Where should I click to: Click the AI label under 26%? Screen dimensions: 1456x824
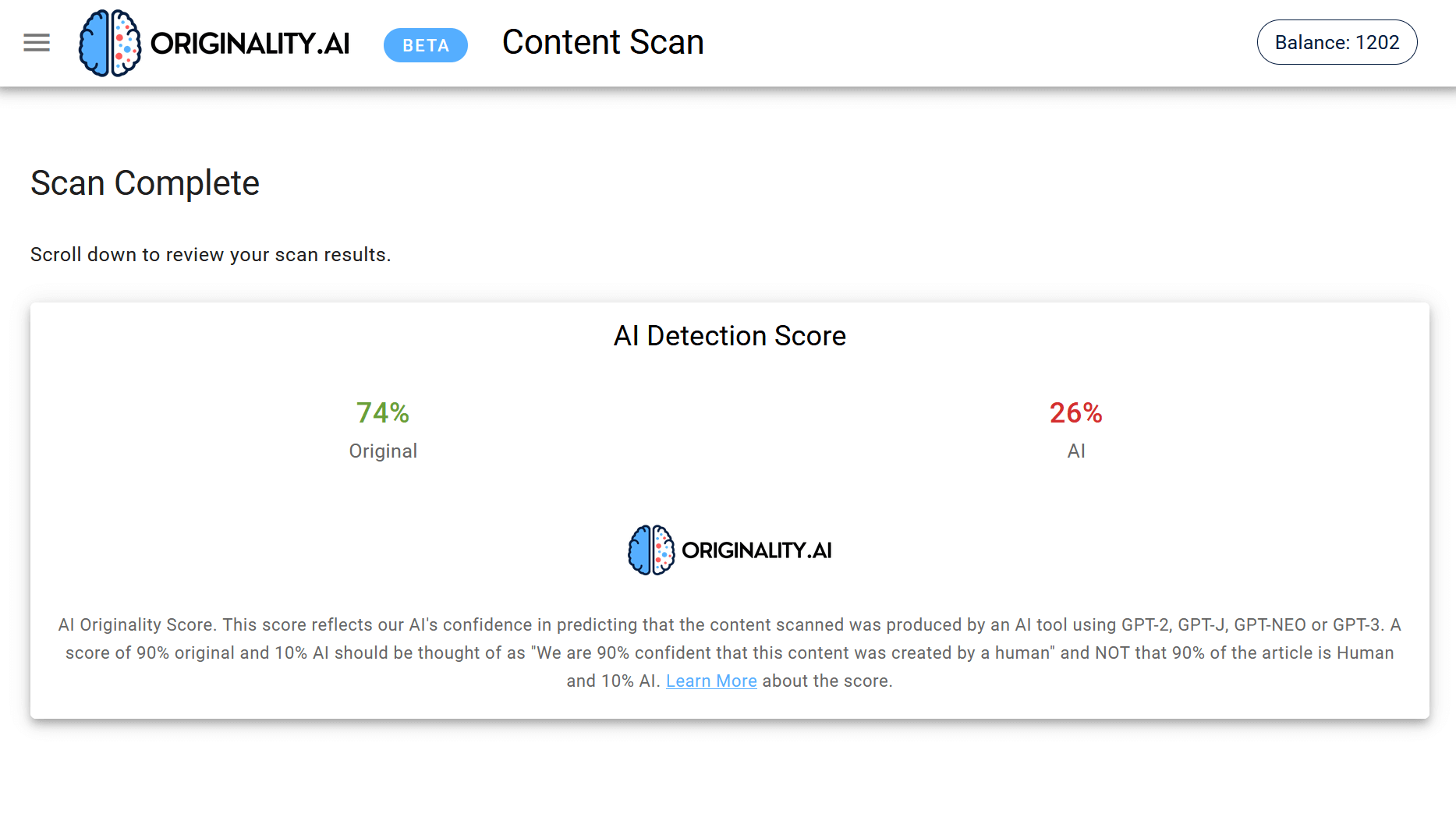[x=1076, y=451]
